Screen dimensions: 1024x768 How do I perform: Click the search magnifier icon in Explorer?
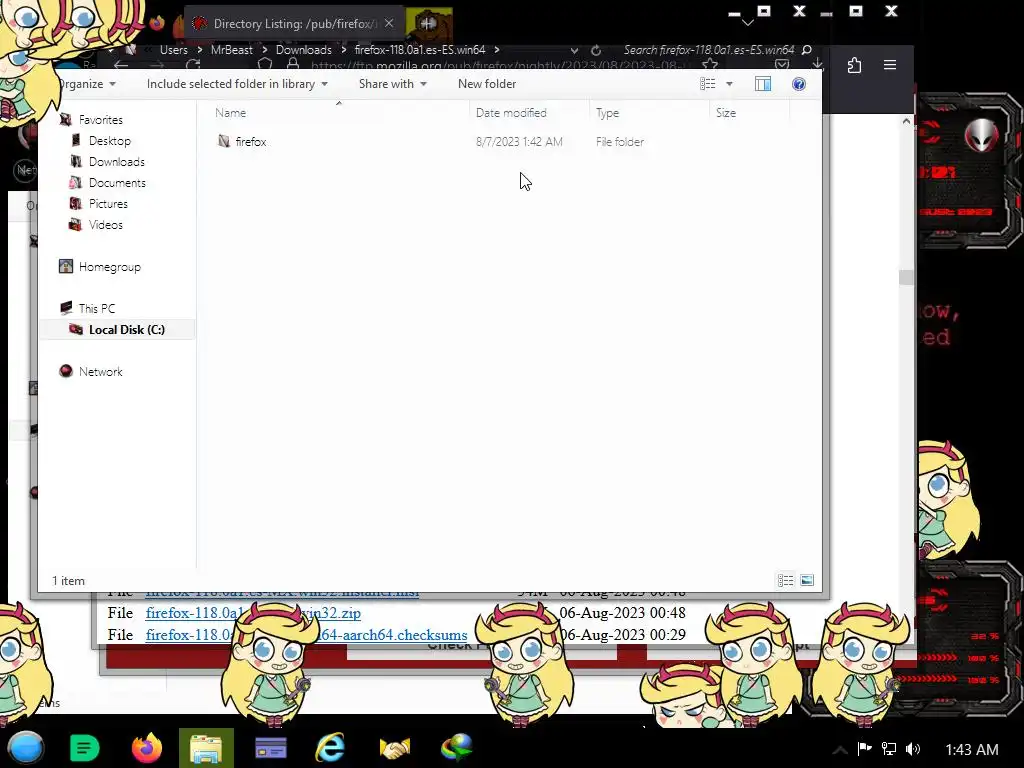(807, 50)
